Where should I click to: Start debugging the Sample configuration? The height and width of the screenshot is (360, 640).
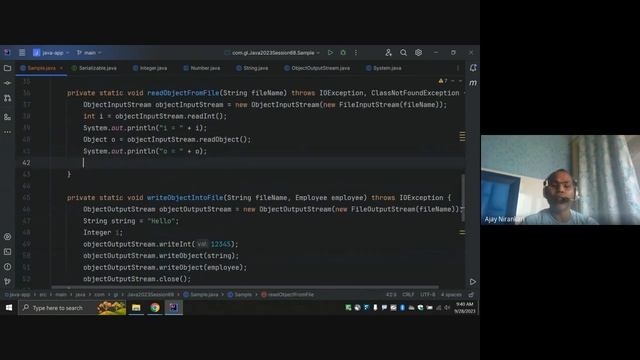point(343,53)
